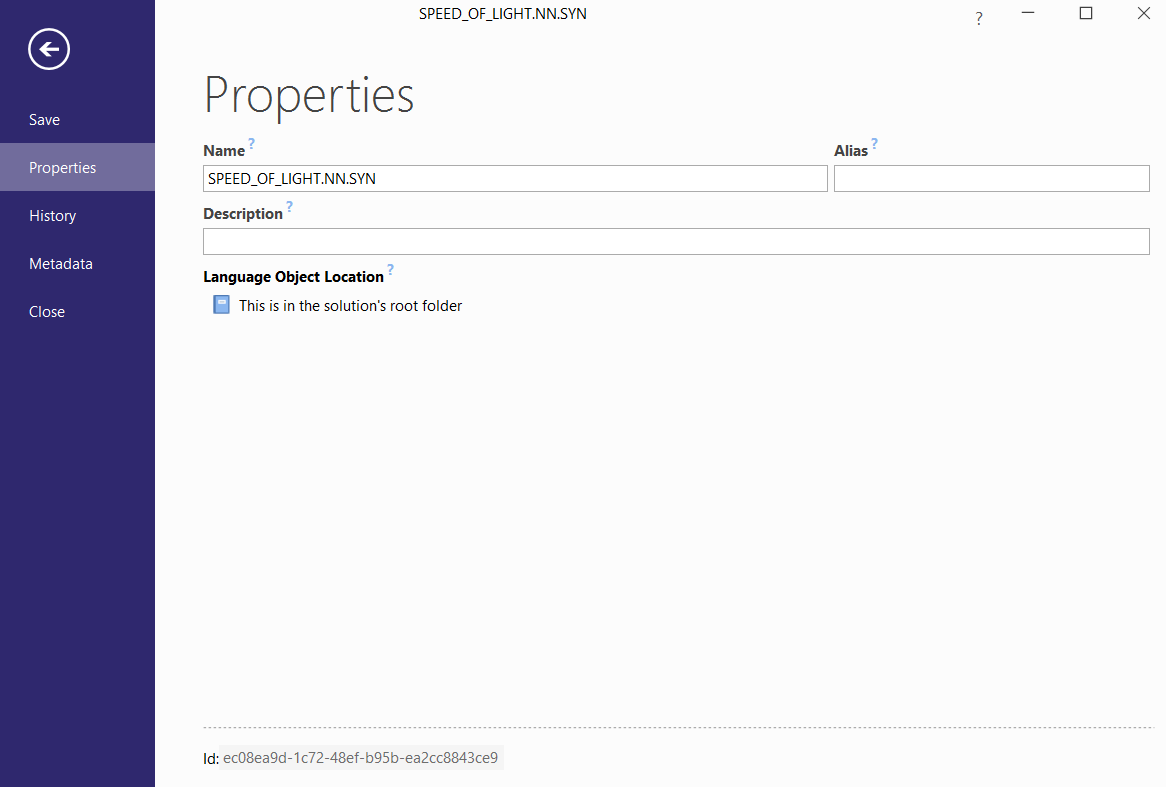Click Close in the sidebar
Viewport: 1166px width, 787px height.
click(x=46, y=311)
